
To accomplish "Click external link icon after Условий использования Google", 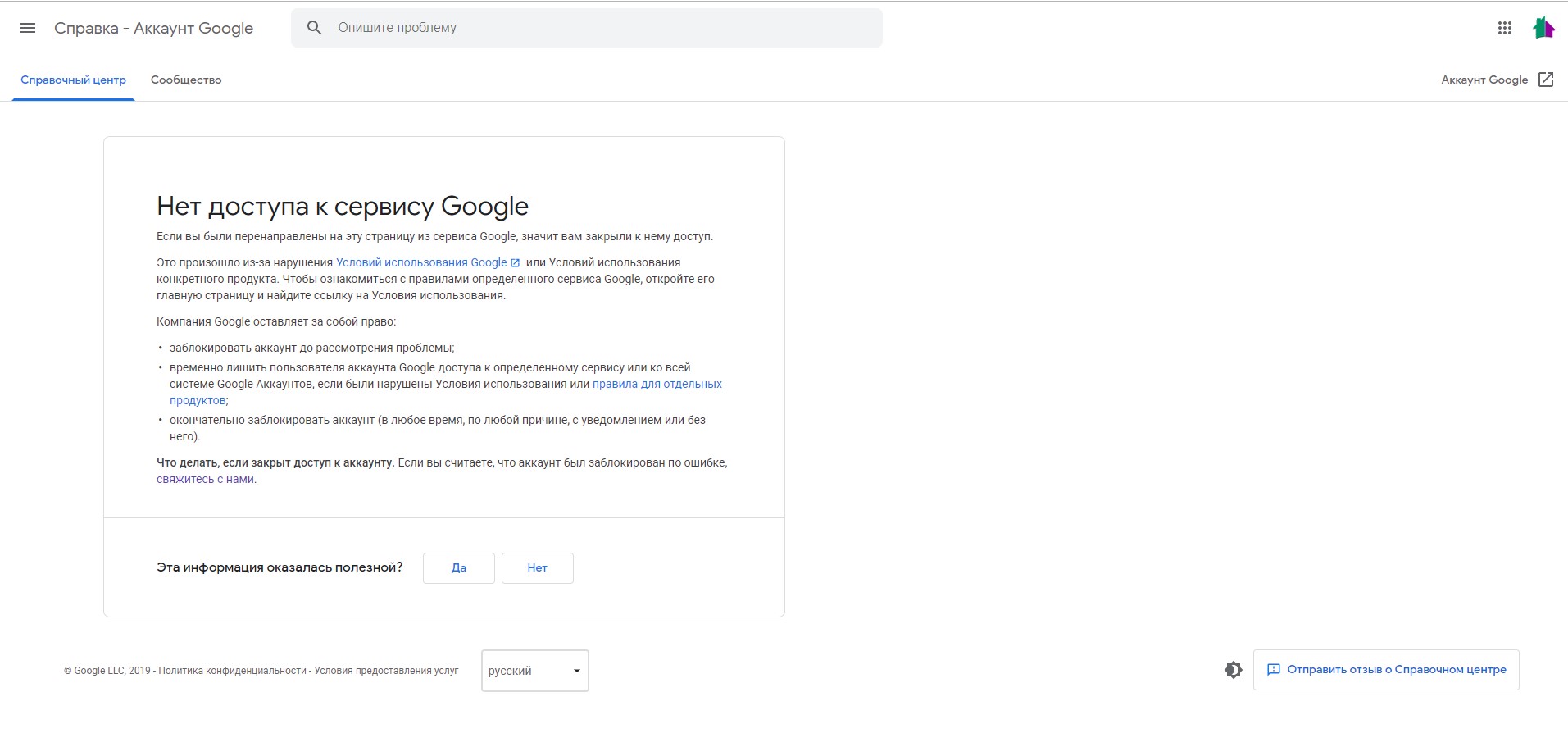I will [515, 262].
